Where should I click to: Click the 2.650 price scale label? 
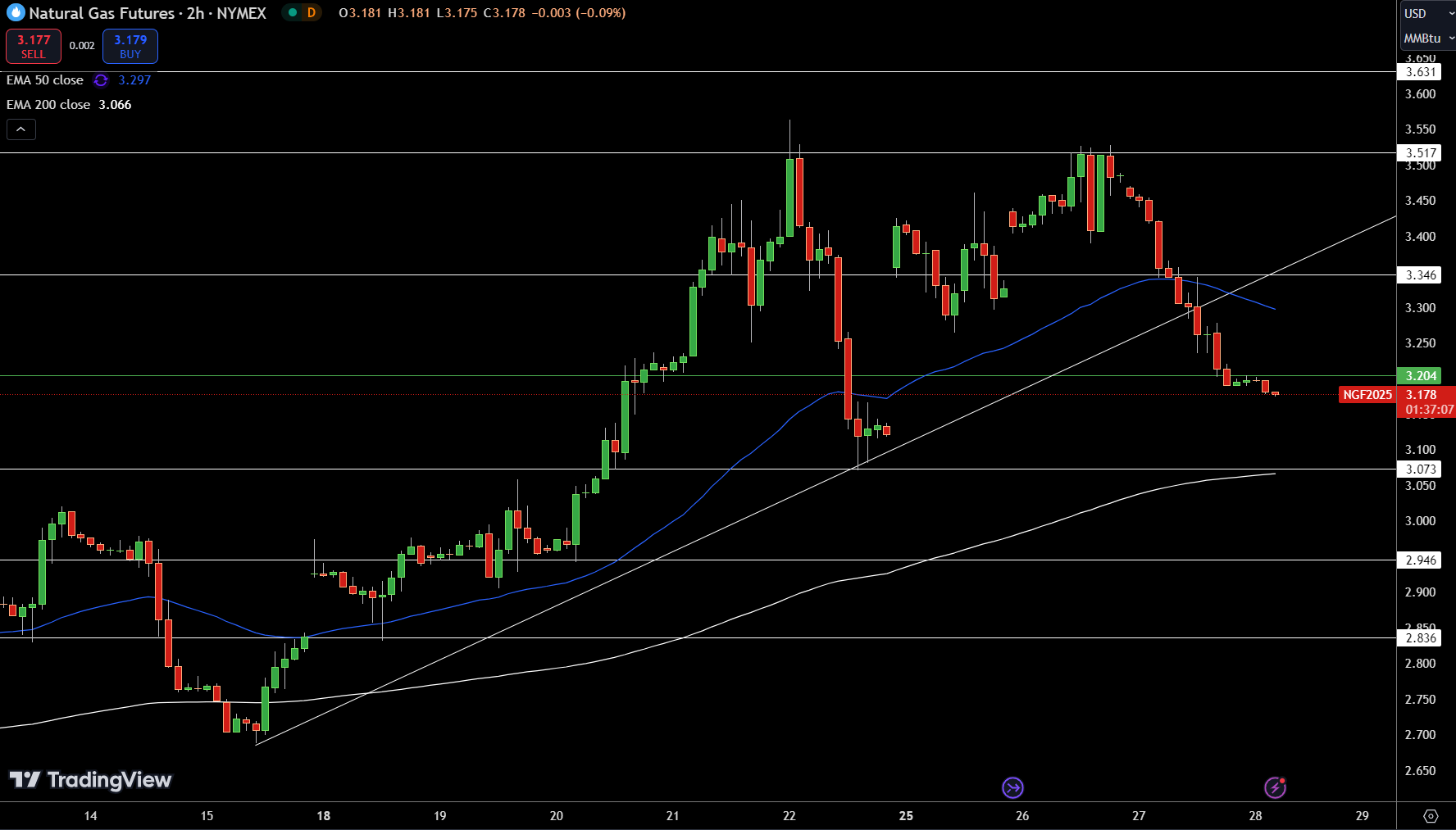click(1421, 771)
